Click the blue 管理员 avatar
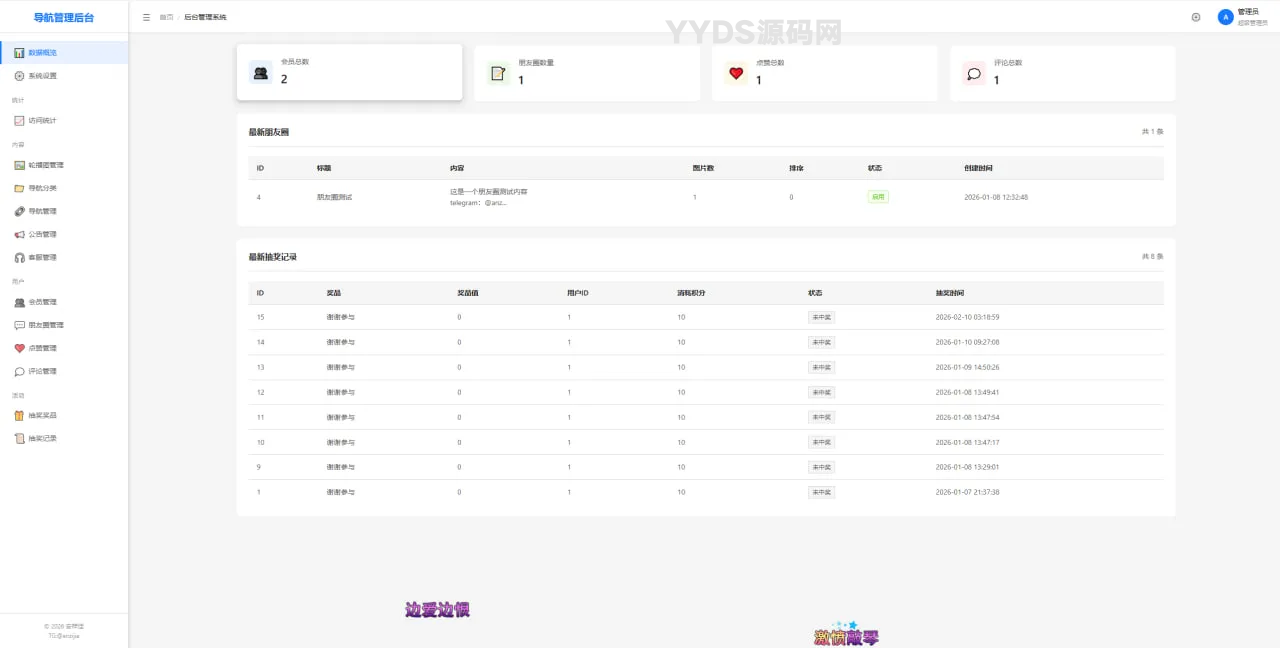1280x648 pixels. 1226,17
